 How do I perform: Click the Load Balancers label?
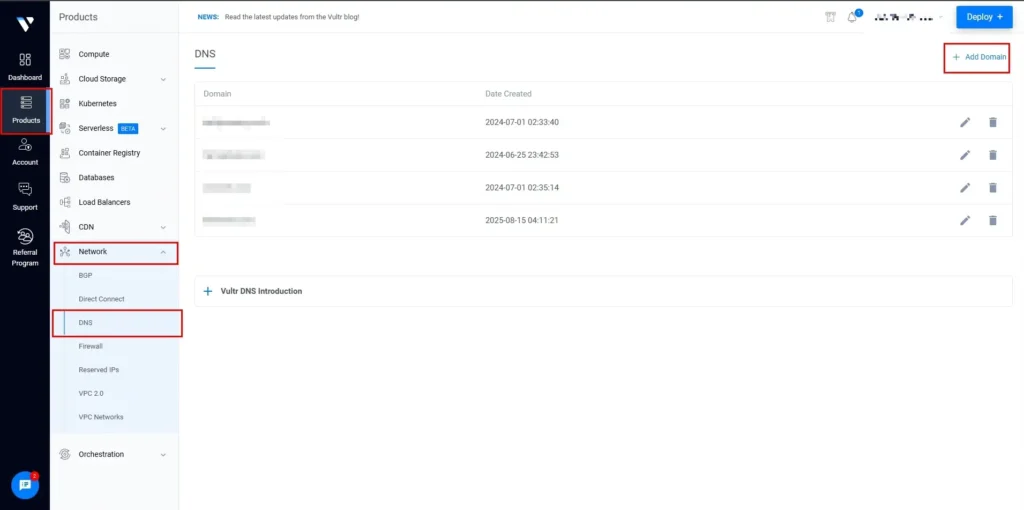click(104, 202)
